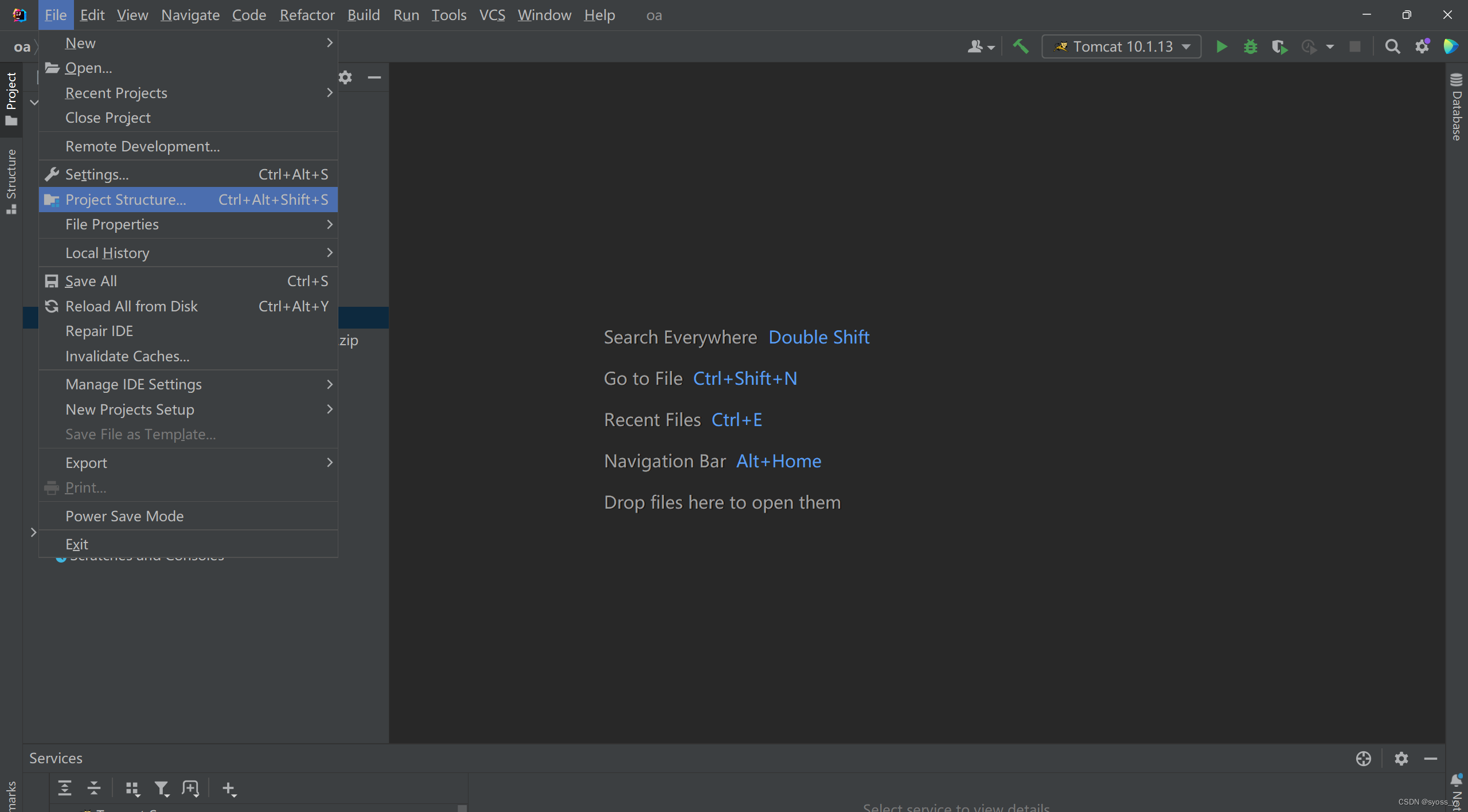Toggle Power Save Mode menu entry
Viewport: 1468px width, 812px height.
click(x=124, y=516)
